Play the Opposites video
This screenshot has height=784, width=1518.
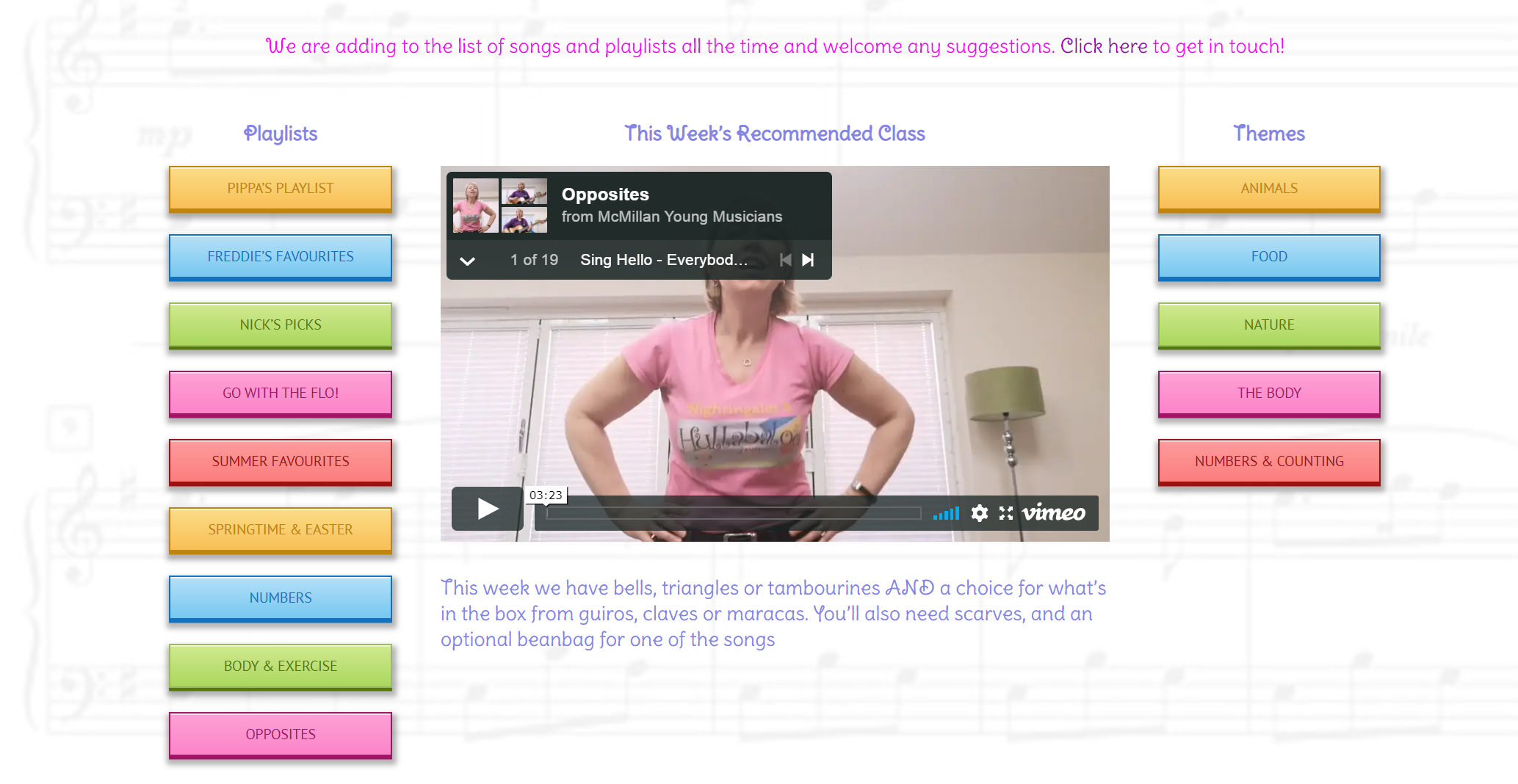tap(487, 509)
